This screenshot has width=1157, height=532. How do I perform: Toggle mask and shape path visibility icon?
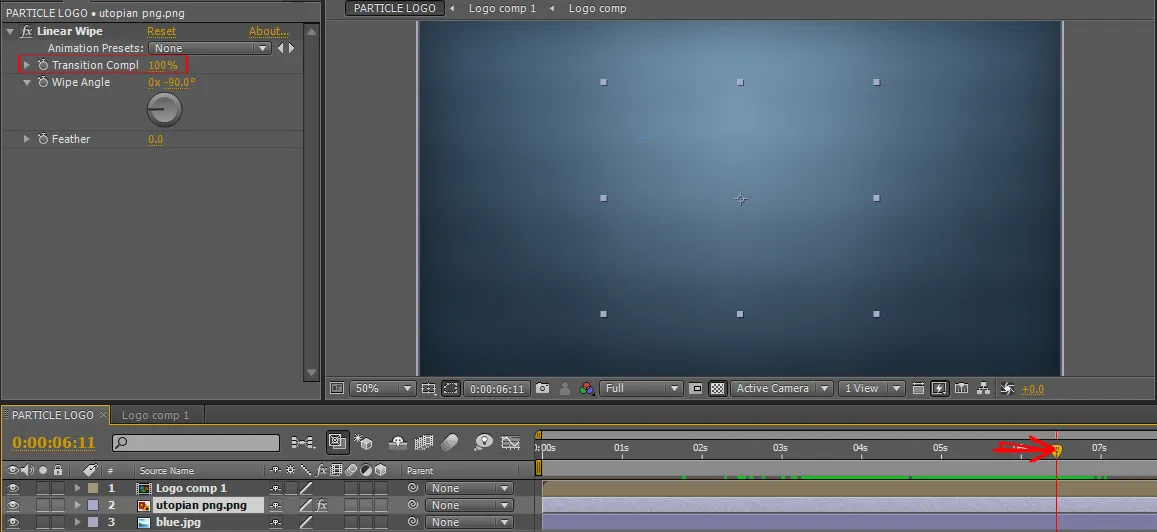451,388
